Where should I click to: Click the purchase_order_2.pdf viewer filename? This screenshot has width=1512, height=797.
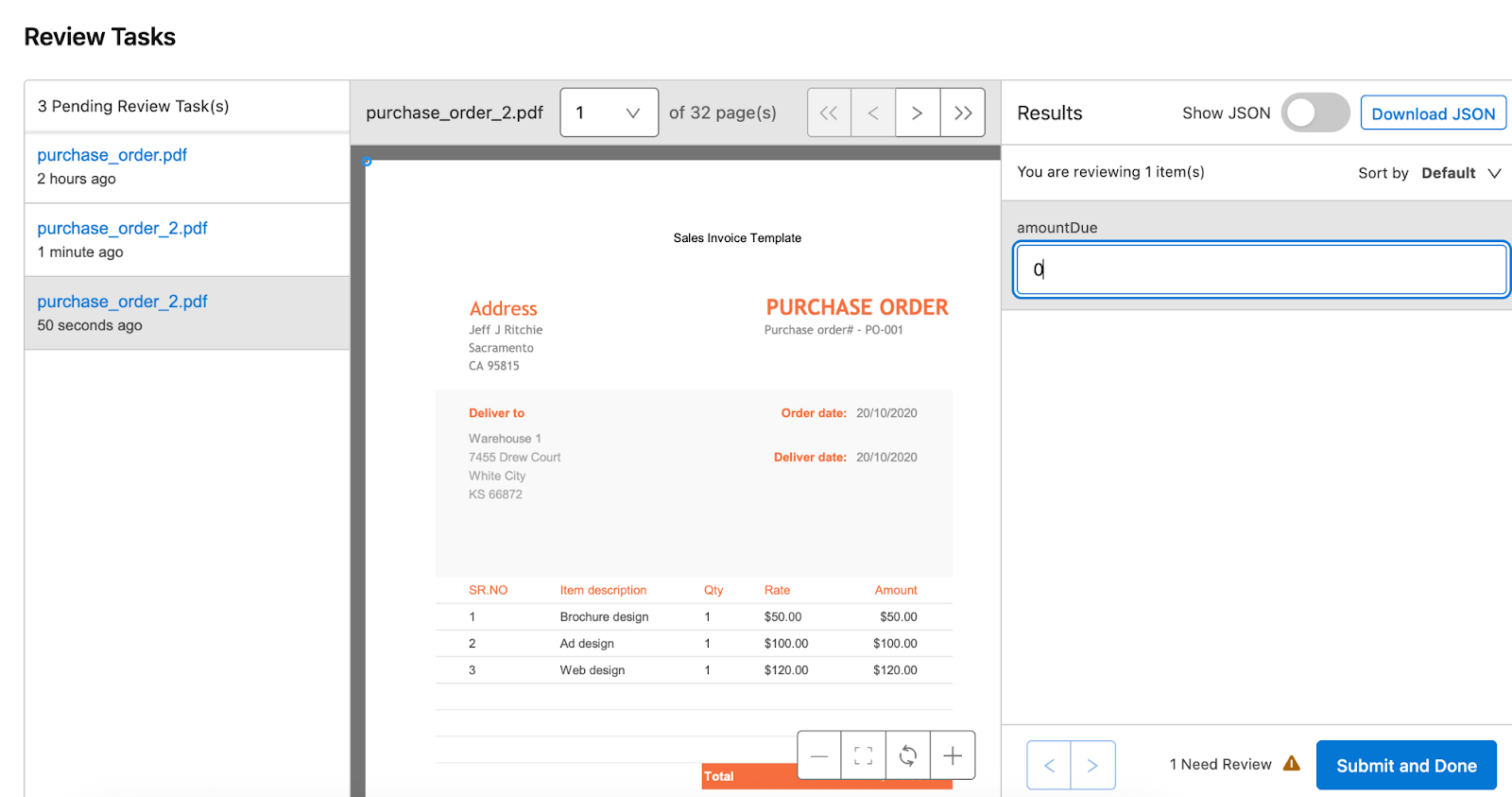455,113
